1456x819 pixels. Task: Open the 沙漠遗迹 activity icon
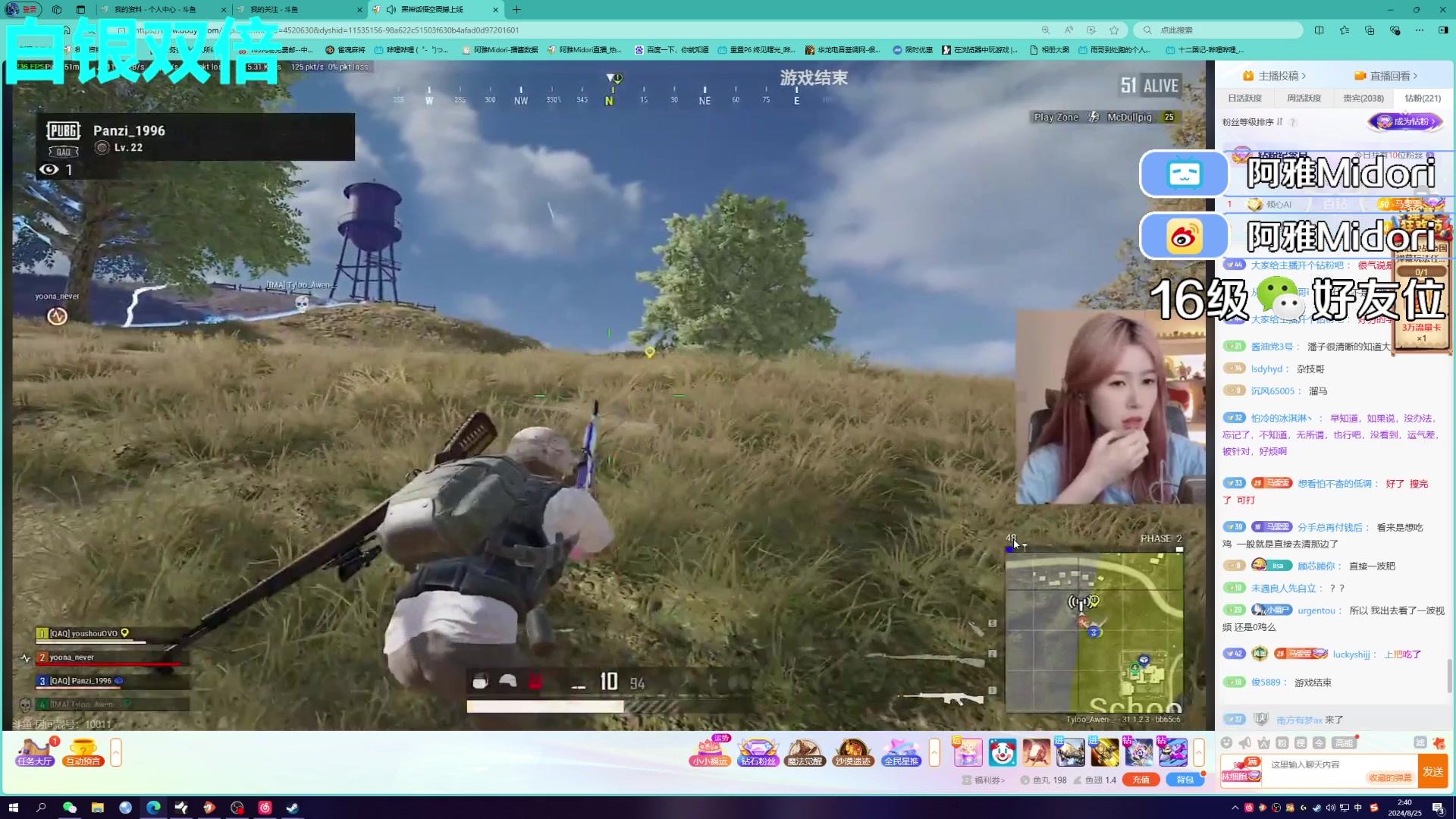(852, 752)
